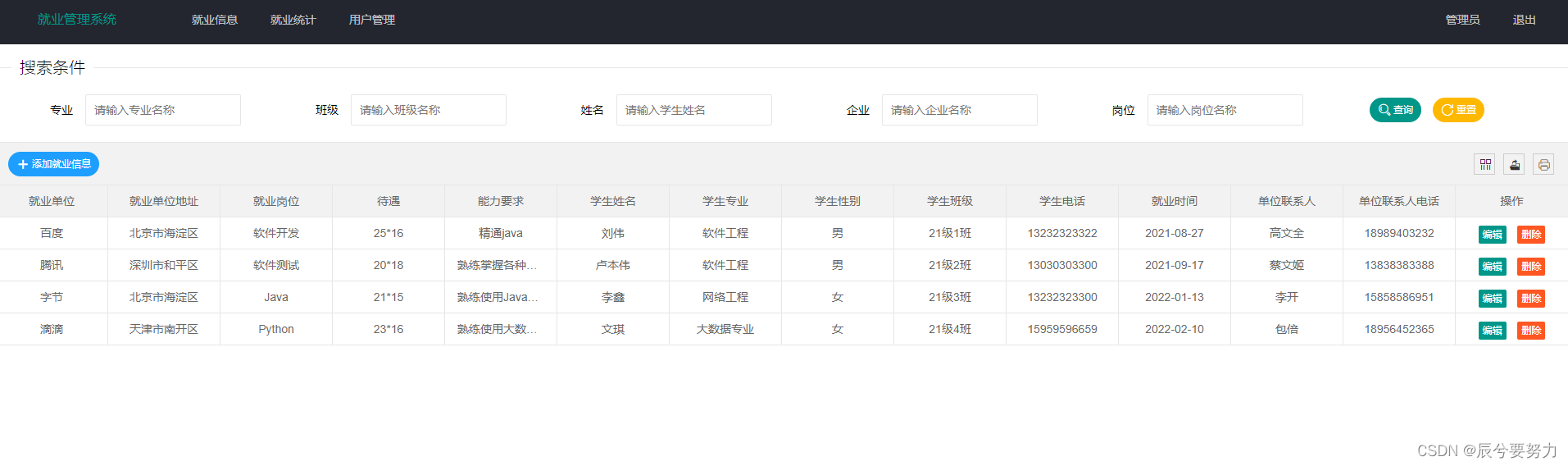Click the 就业单位 column header
Image resolution: width=1568 pixels, height=466 pixels.
[x=52, y=201]
